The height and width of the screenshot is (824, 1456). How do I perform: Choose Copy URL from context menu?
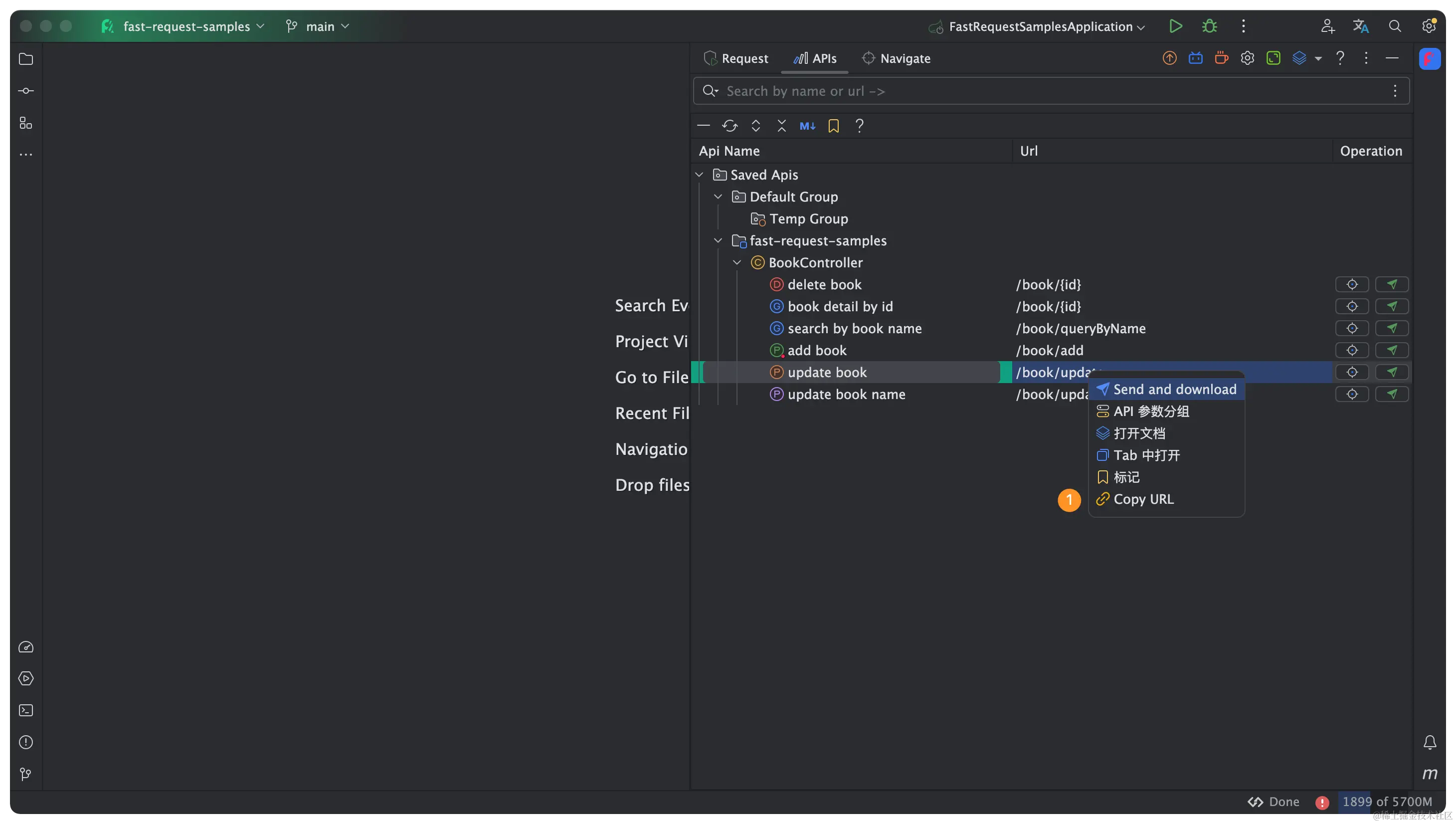[x=1166, y=500]
